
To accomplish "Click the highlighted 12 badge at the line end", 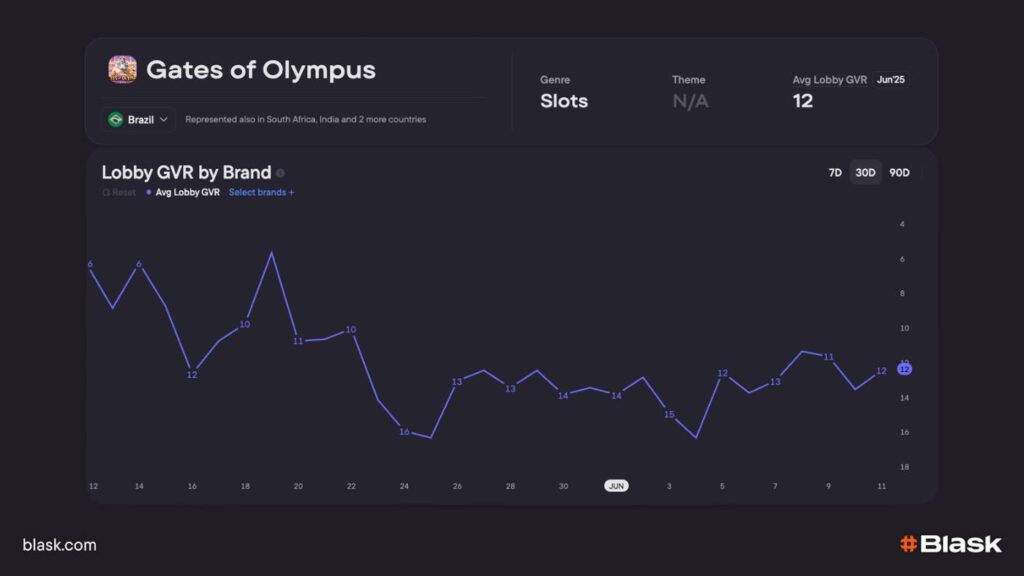I will tap(904, 369).
